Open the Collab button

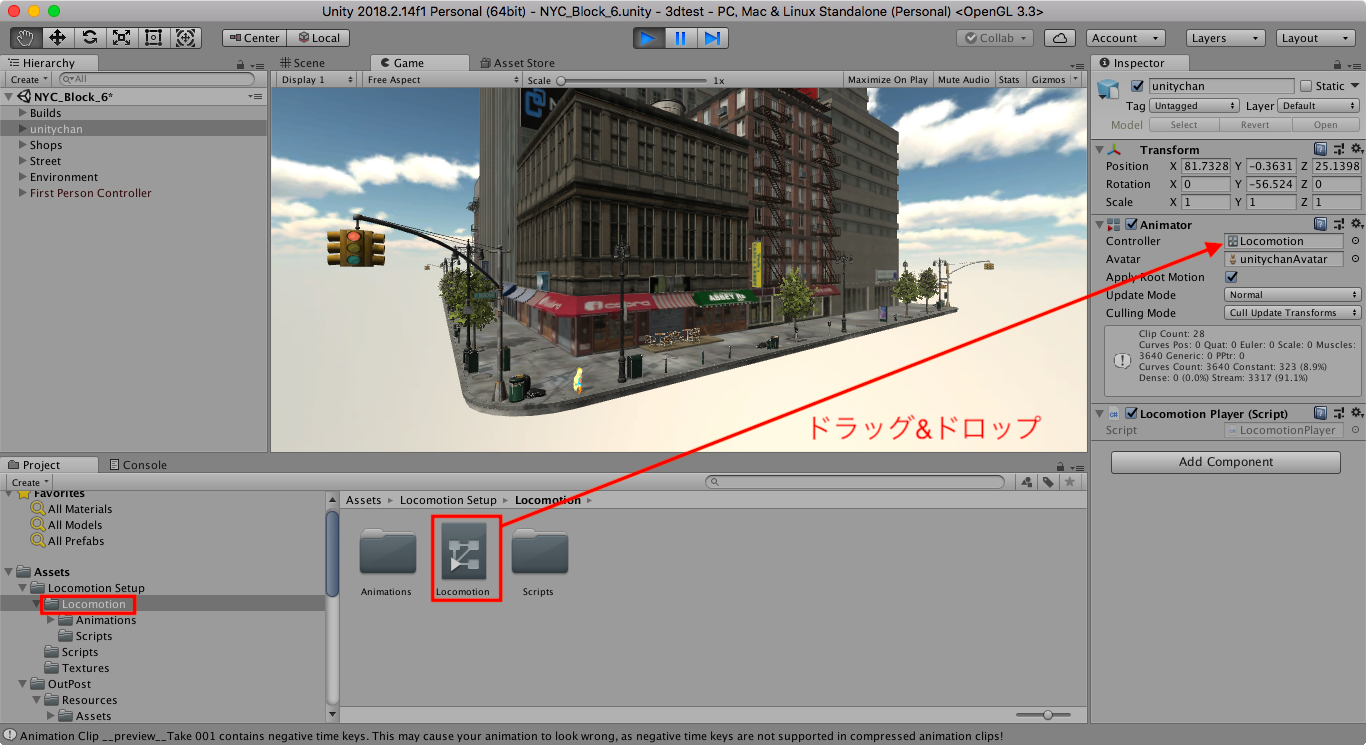pos(995,38)
